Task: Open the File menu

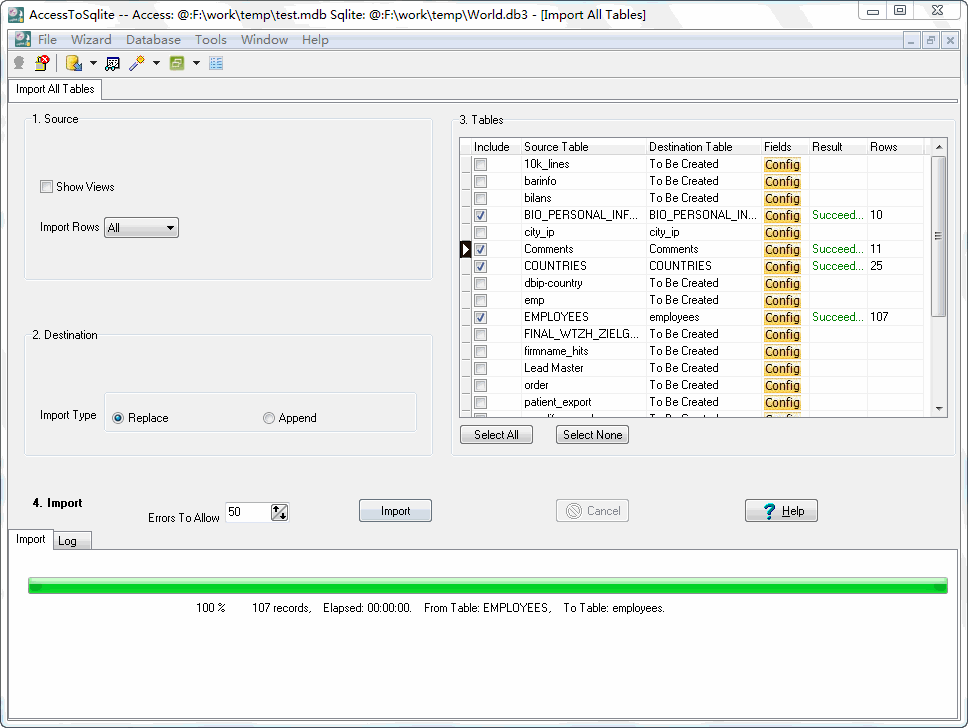Action: click(x=47, y=40)
